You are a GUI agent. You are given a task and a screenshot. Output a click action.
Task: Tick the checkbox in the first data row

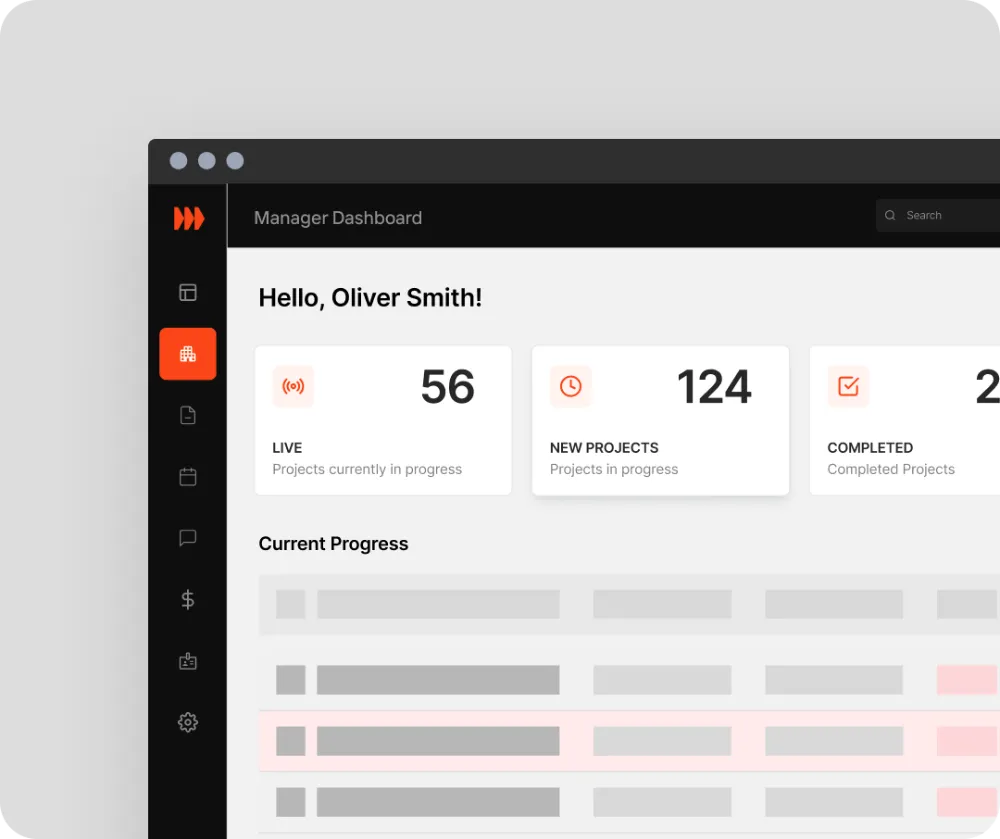pyautogui.click(x=290, y=680)
